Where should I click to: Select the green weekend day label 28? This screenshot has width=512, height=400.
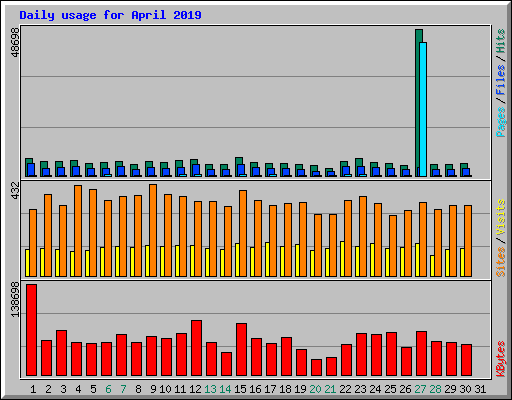[x=435, y=389]
